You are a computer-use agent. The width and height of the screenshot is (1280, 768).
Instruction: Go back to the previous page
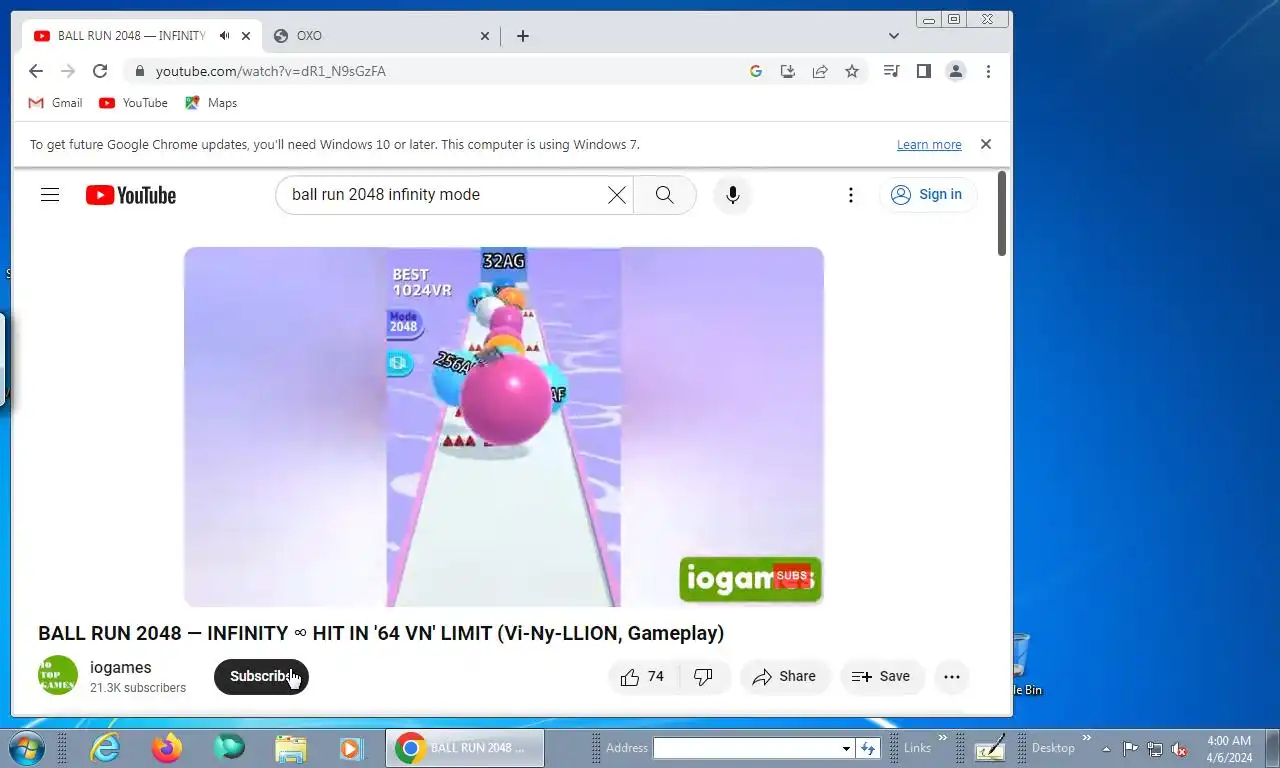[36, 71]
